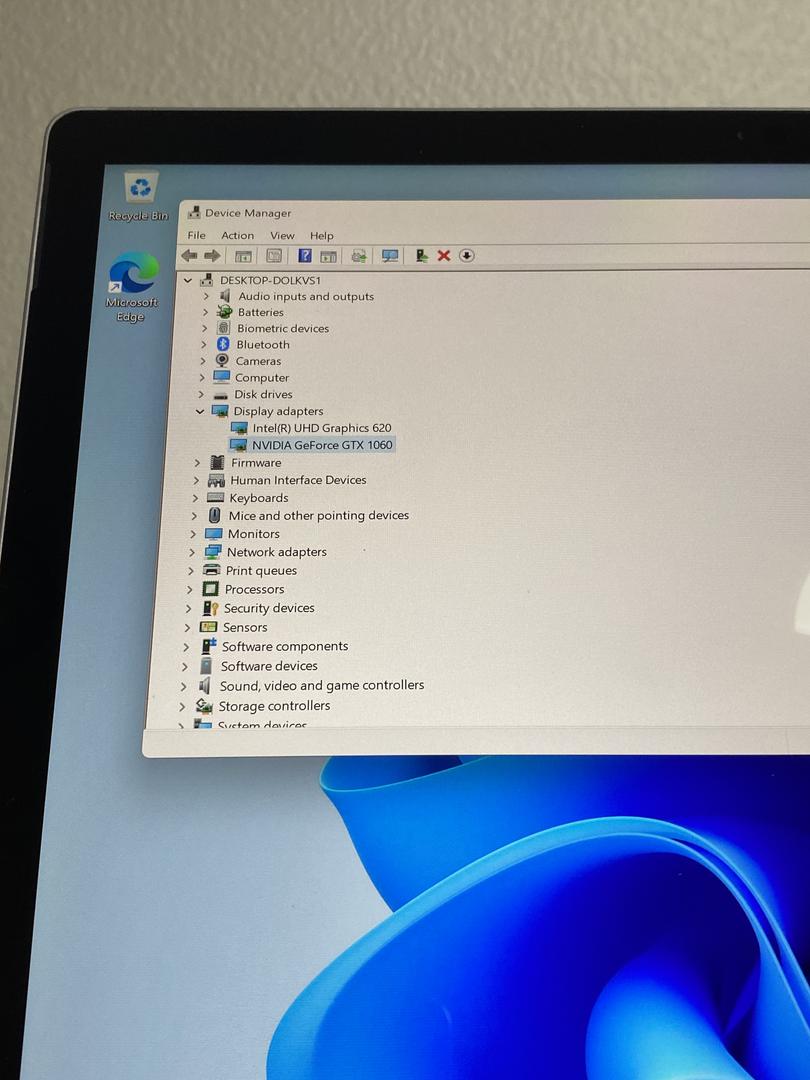The image size is (810, 1080).
Task: Click the Storage controllers label
Action: (274, 705)
